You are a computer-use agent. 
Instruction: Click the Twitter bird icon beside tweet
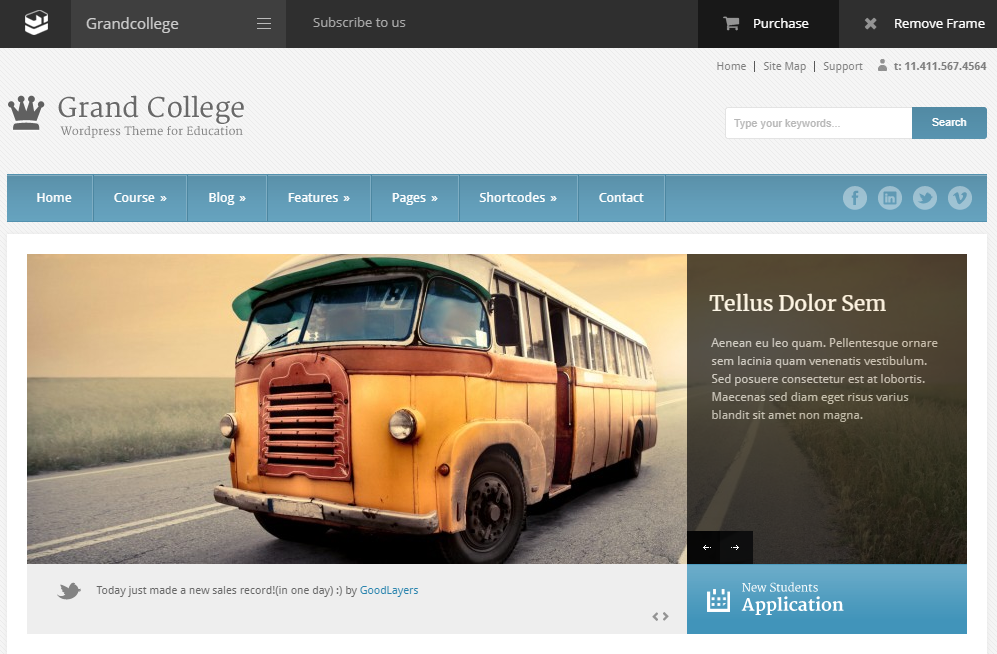tap(69, 590)
